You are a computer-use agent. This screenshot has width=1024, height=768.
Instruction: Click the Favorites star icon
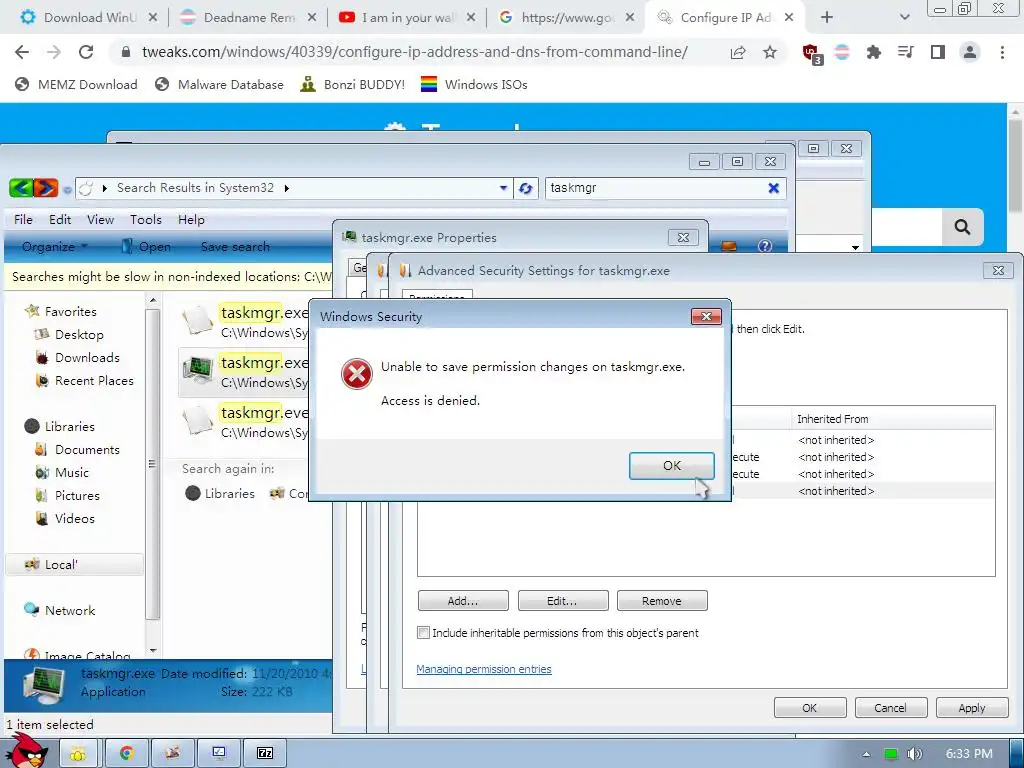point(31,311)
